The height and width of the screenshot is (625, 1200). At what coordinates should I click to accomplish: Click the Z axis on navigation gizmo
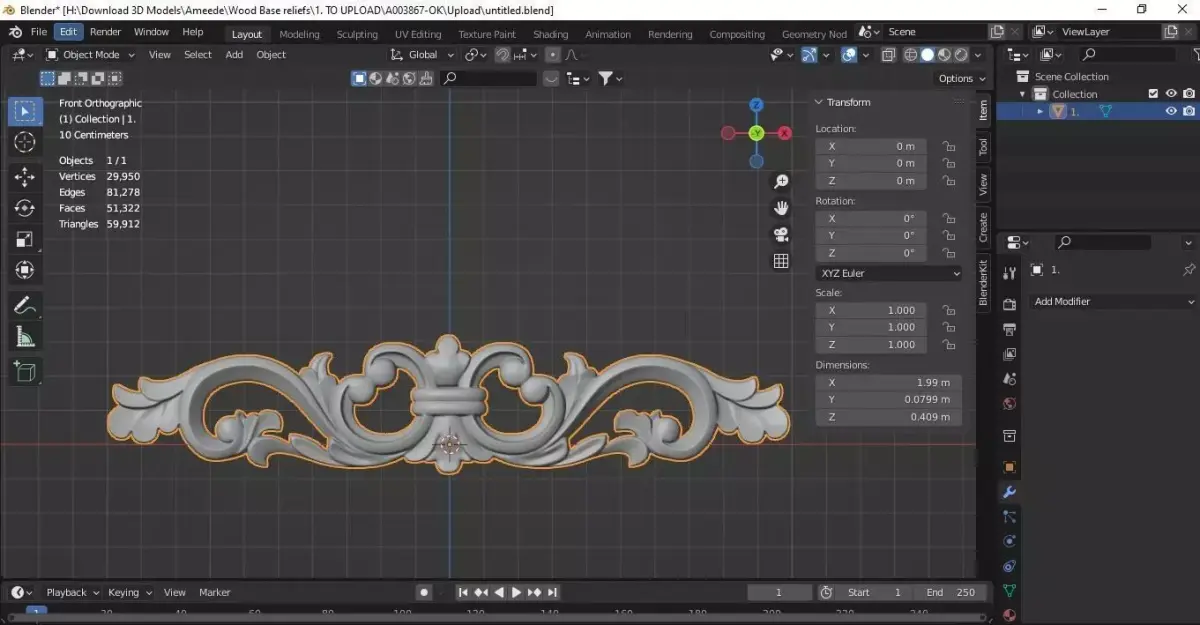[756, 105]
